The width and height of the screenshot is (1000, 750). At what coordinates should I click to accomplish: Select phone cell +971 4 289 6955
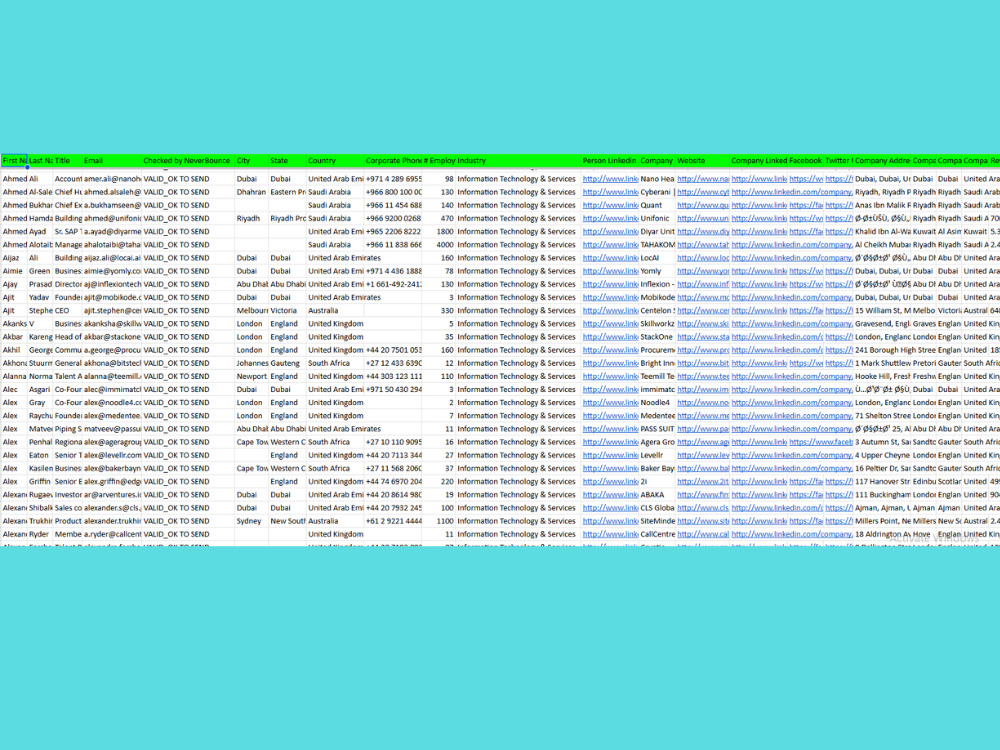393,179
